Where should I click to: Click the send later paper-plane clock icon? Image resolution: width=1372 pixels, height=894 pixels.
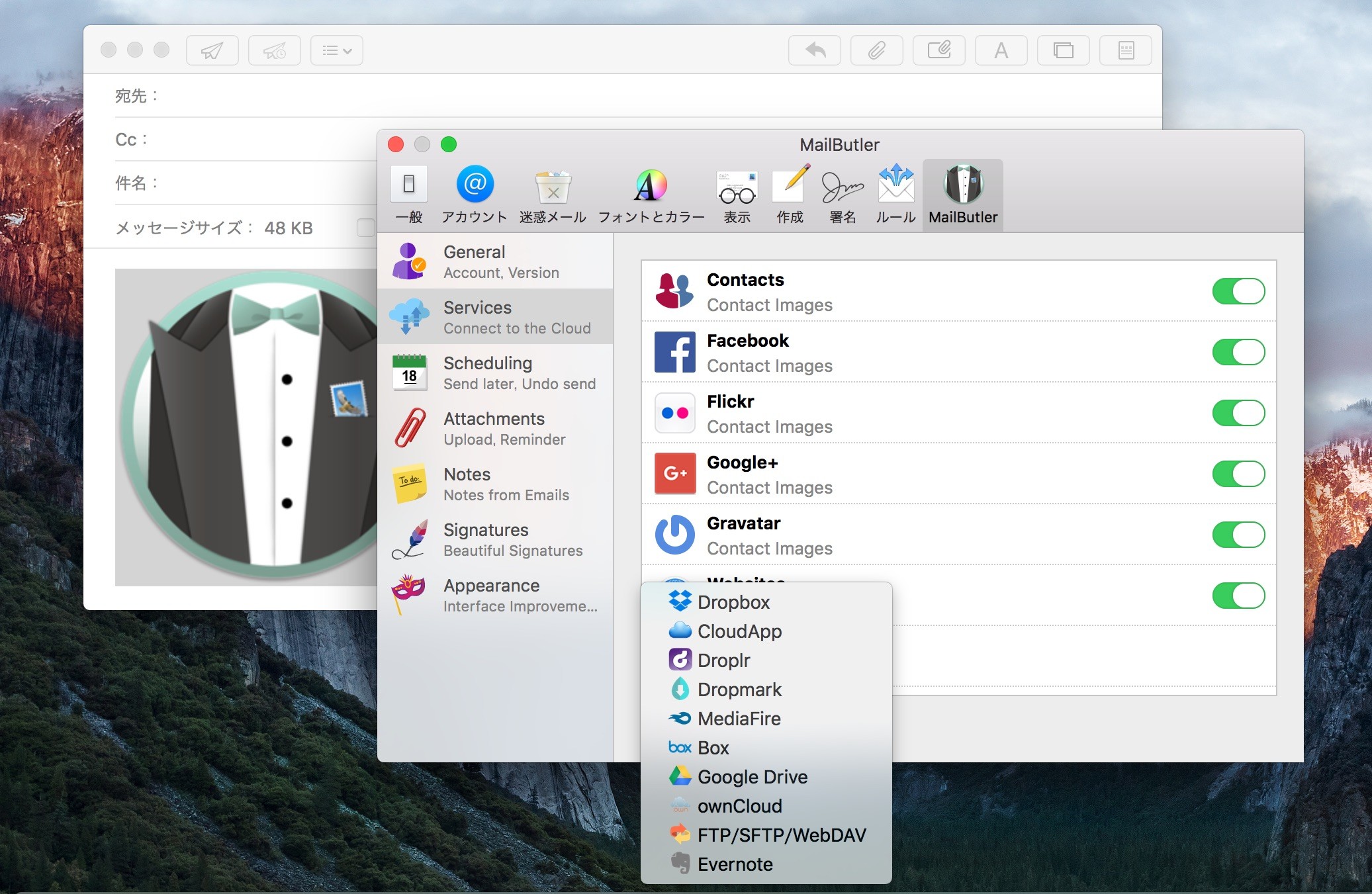pyautogui.click(x=274, y=50)
